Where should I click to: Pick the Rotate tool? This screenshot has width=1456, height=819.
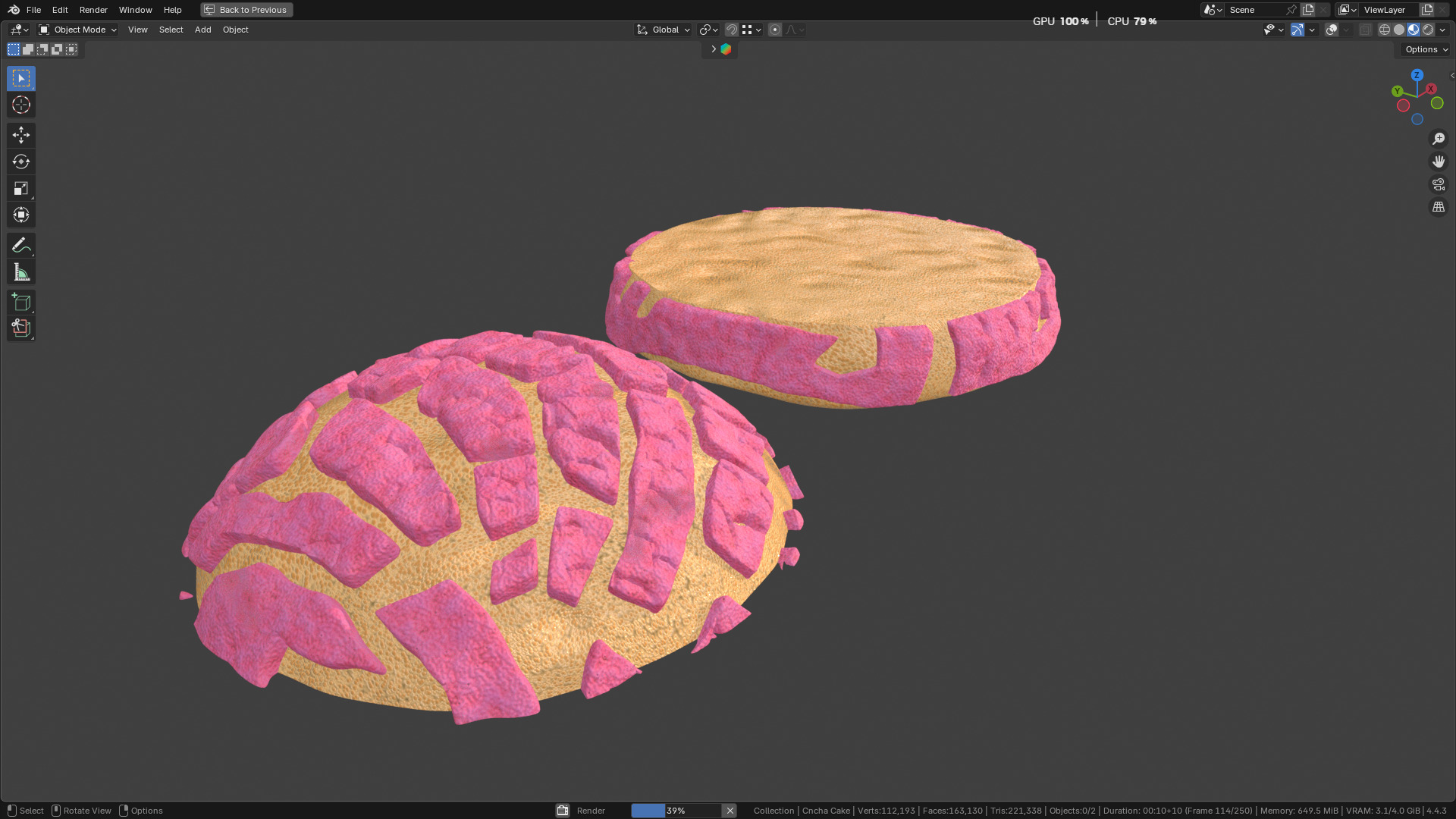[21, 162]
